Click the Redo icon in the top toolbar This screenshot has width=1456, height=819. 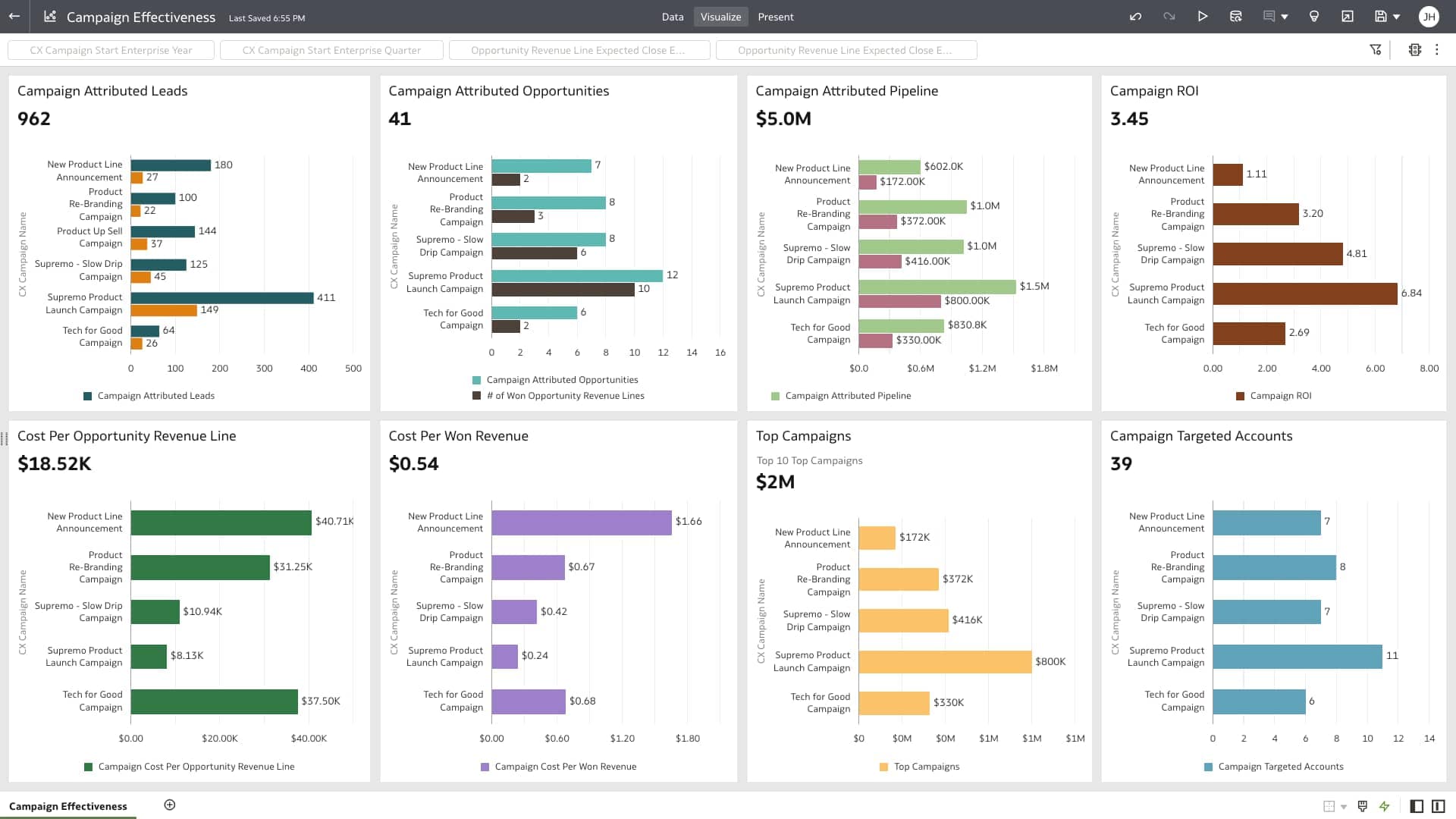click(x=1169, y=16)
